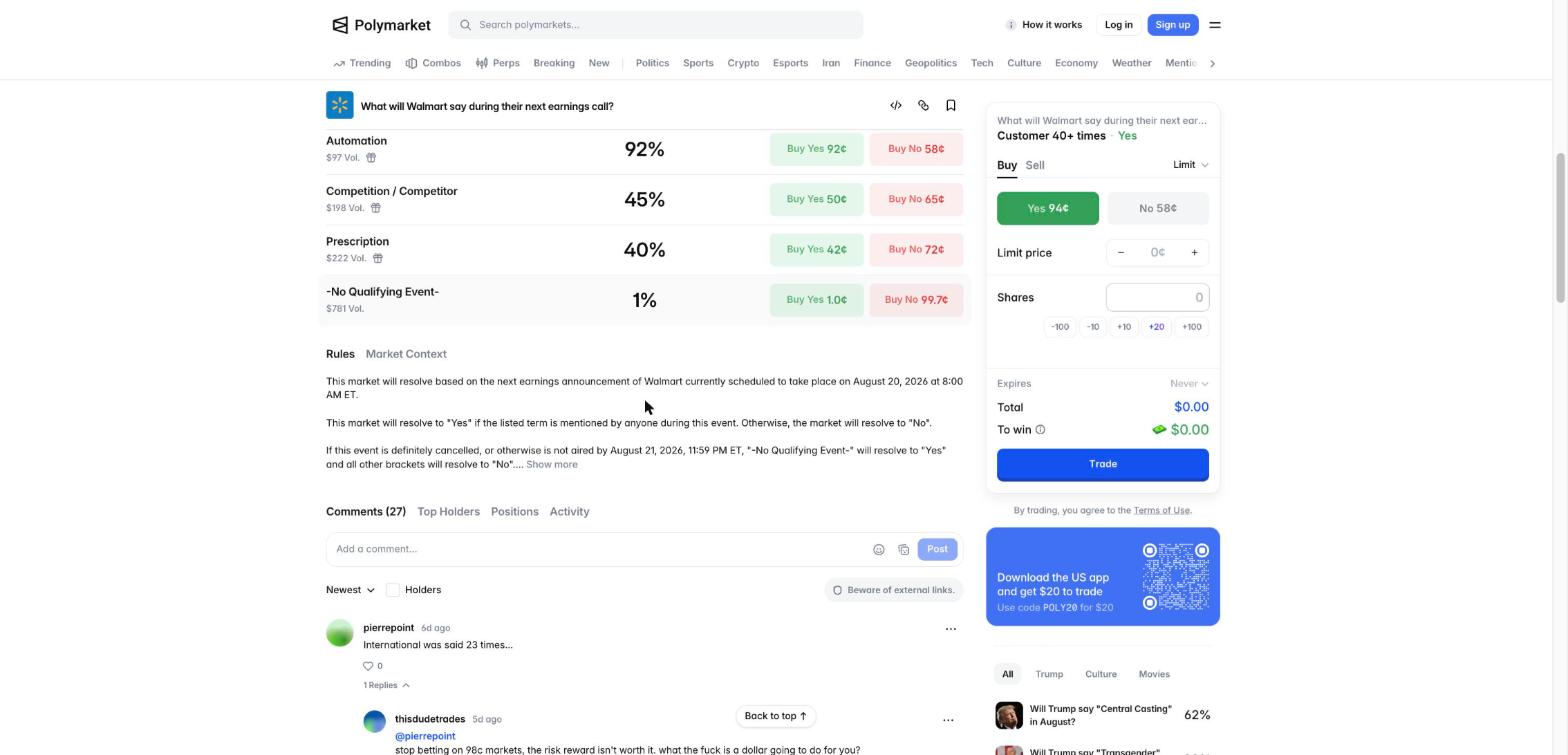Viewport: 1568px width, 755px height.
Task: Open the Limit order type dropdown
Action: [1191, 165]
